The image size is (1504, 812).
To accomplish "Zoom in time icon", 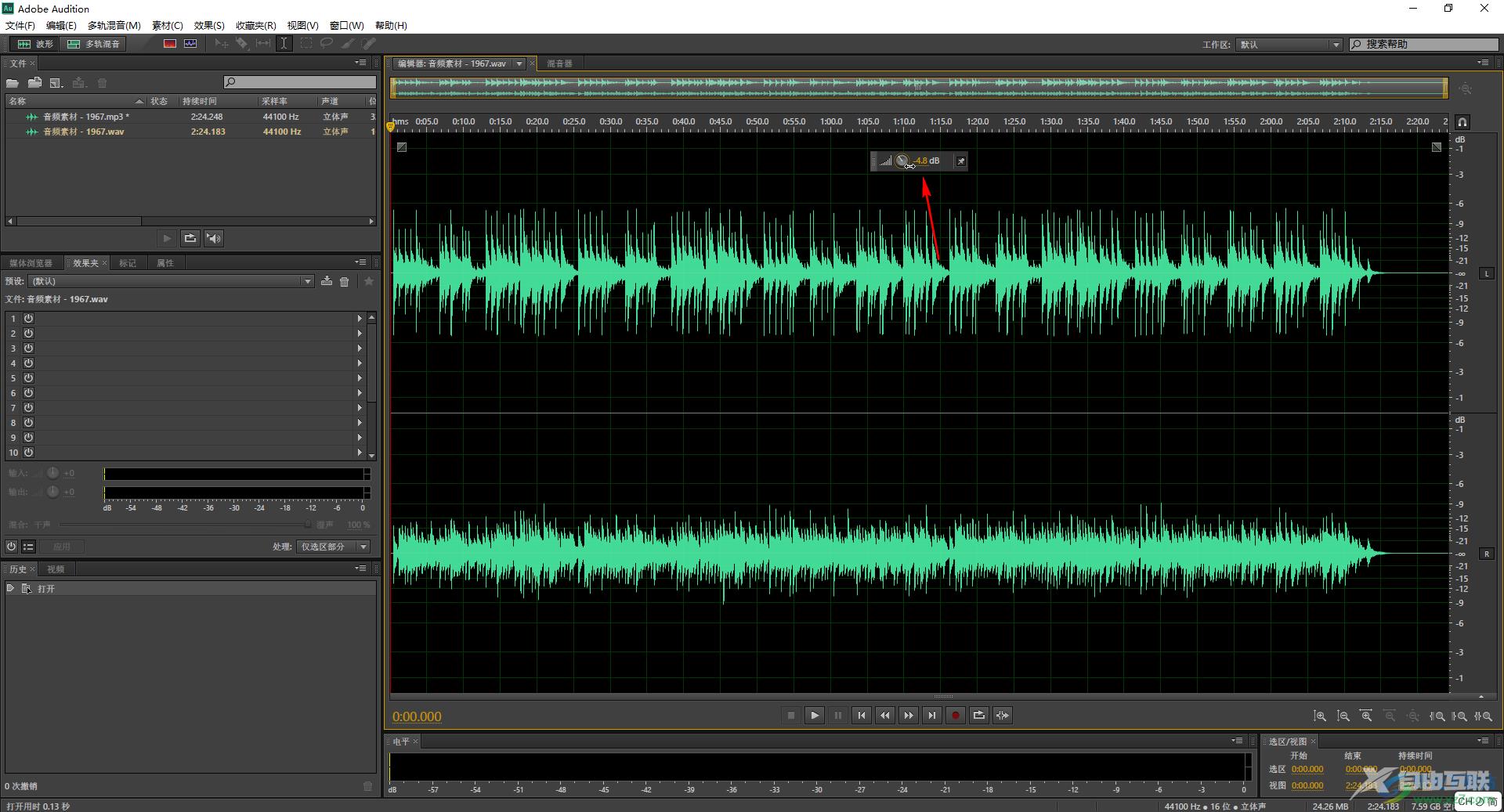I will 1366,716.
